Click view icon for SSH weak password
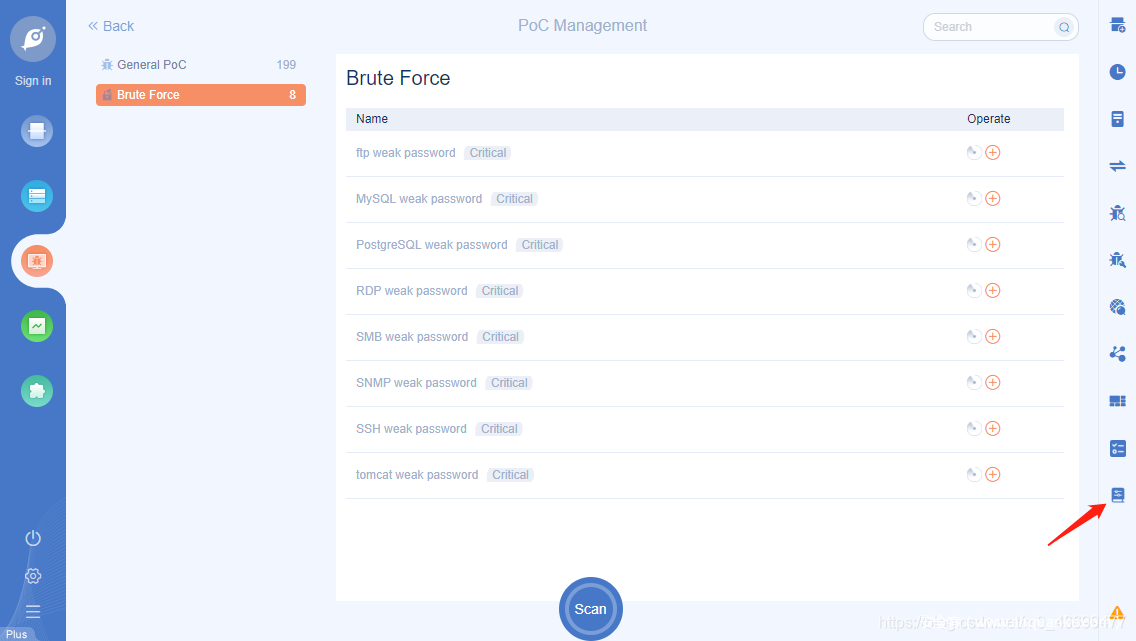 pyautogui.click(x=973, y=429)
